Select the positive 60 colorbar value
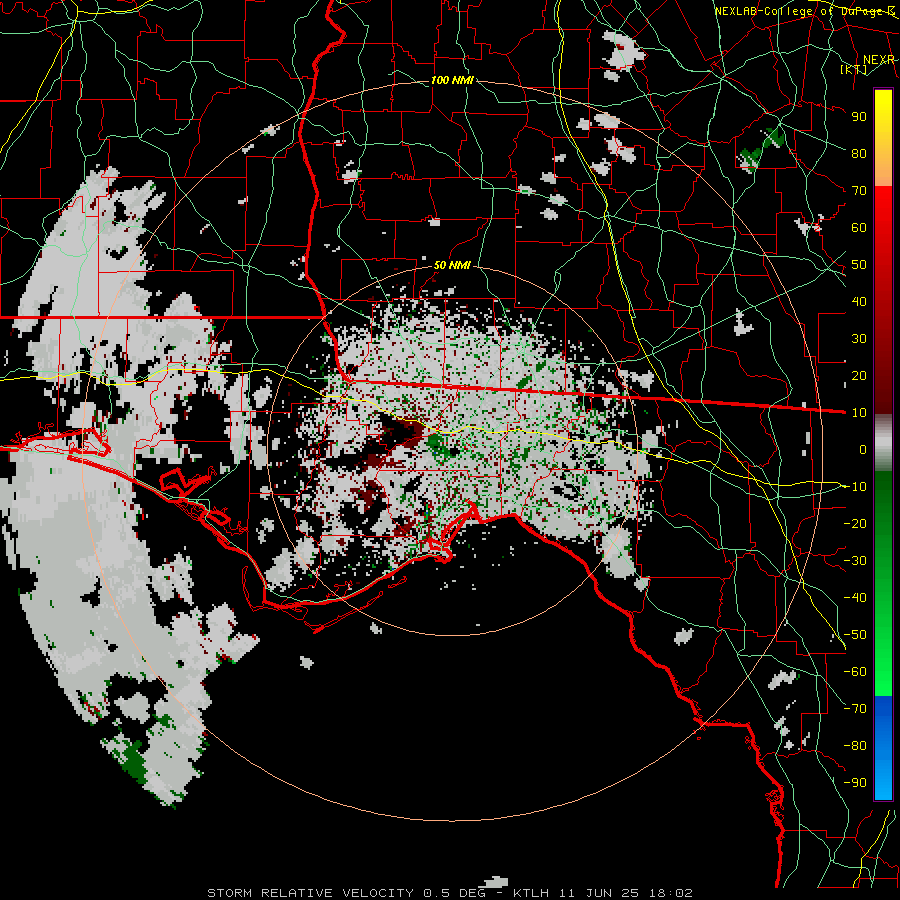 click(x=859, y=228)
